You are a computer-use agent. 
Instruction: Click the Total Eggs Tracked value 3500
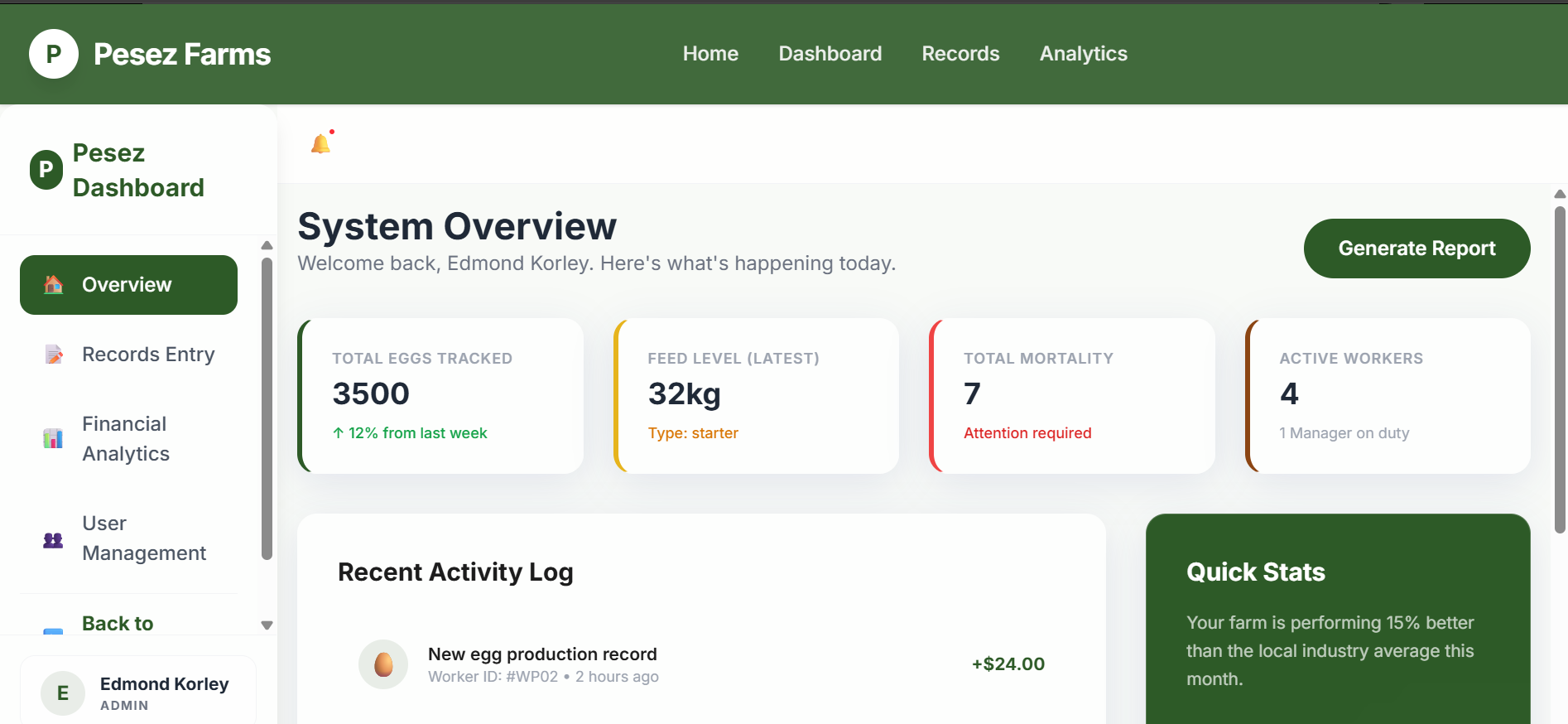click(371, 393)
